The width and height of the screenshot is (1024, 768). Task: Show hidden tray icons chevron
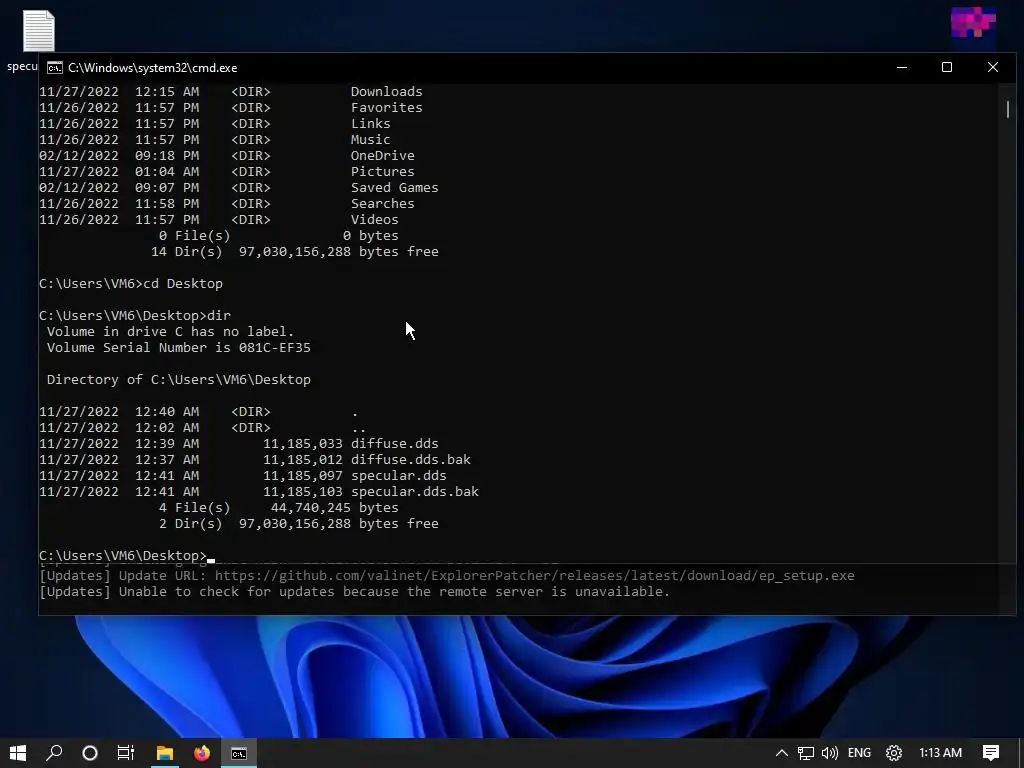point(781,753)
